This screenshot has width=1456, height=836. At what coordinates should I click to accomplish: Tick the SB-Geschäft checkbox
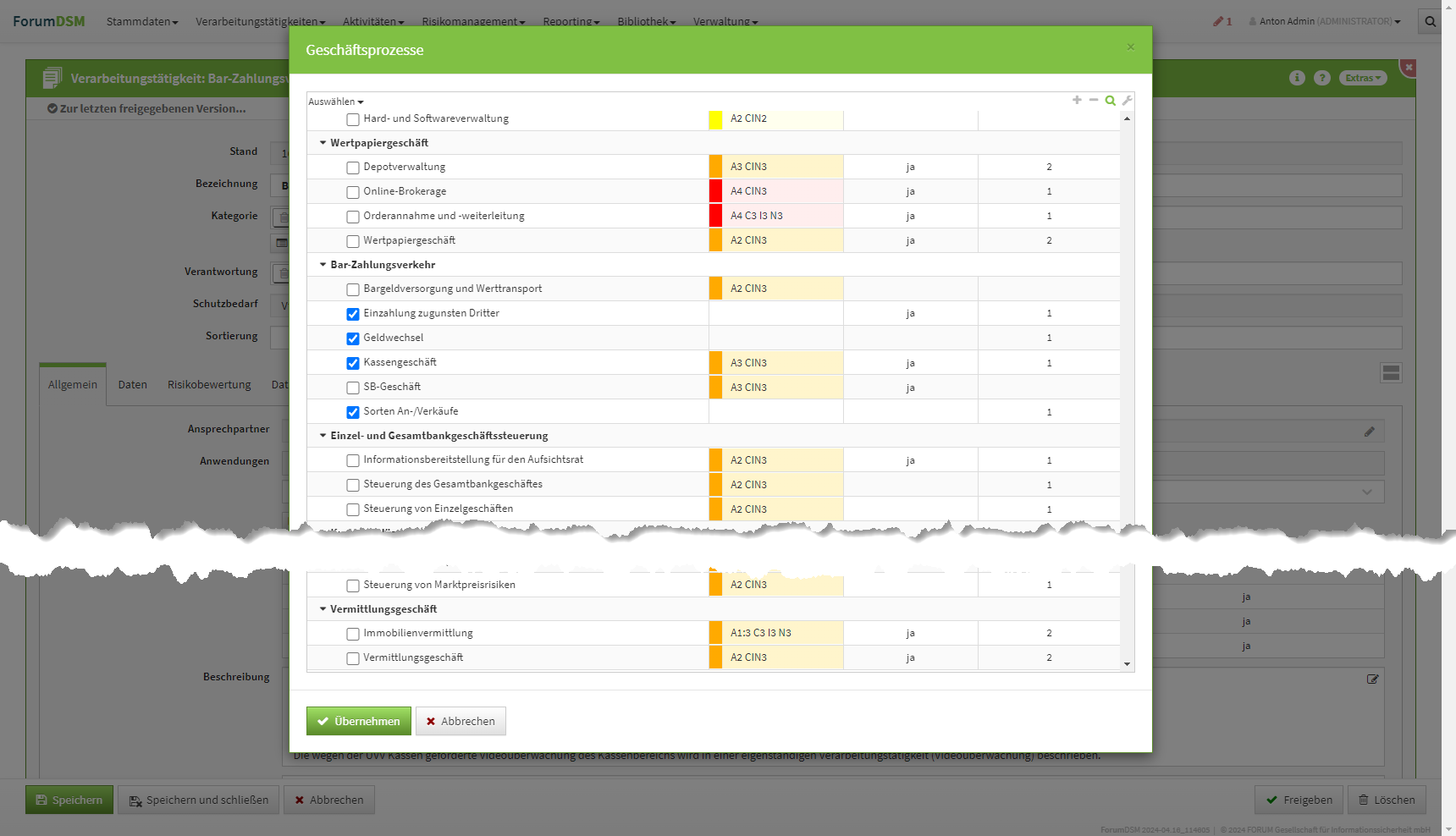[353, 388]
